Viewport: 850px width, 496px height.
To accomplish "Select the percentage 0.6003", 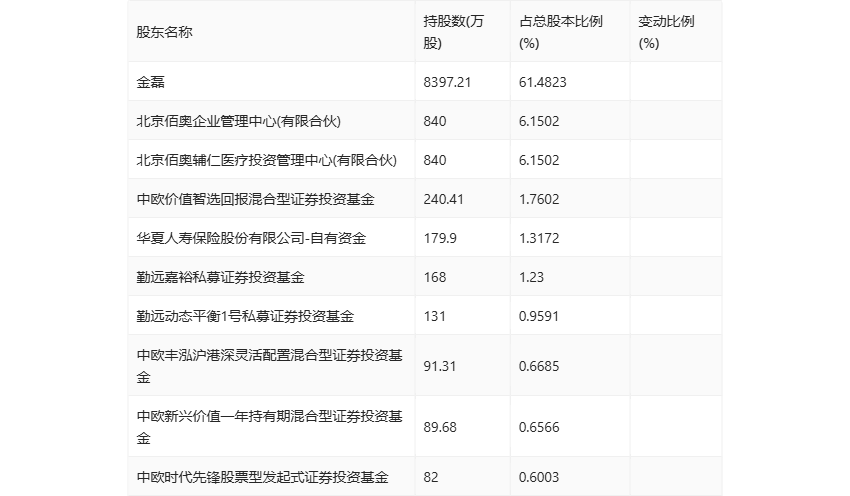I will click(x=539, y=477).
